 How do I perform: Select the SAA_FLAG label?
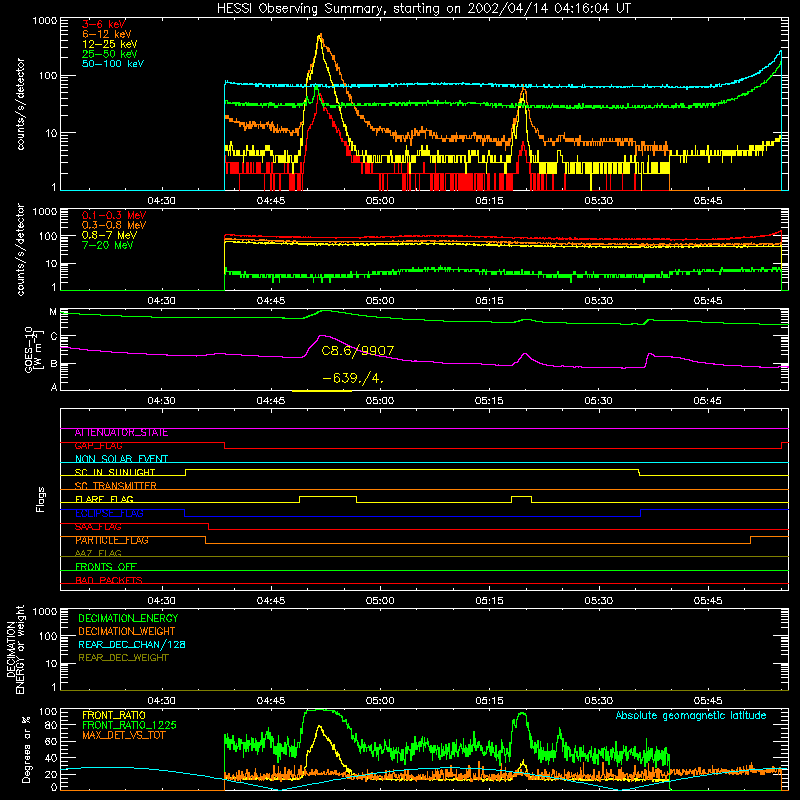(98, 527)
